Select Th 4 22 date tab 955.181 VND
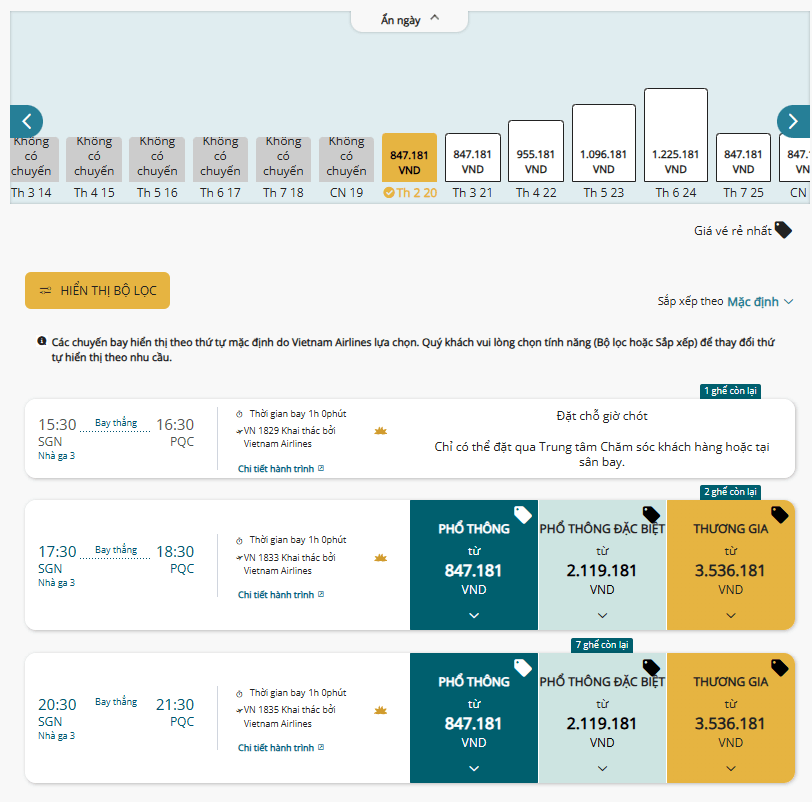This screenshot has height=802, width=812. tap(536, 159)
